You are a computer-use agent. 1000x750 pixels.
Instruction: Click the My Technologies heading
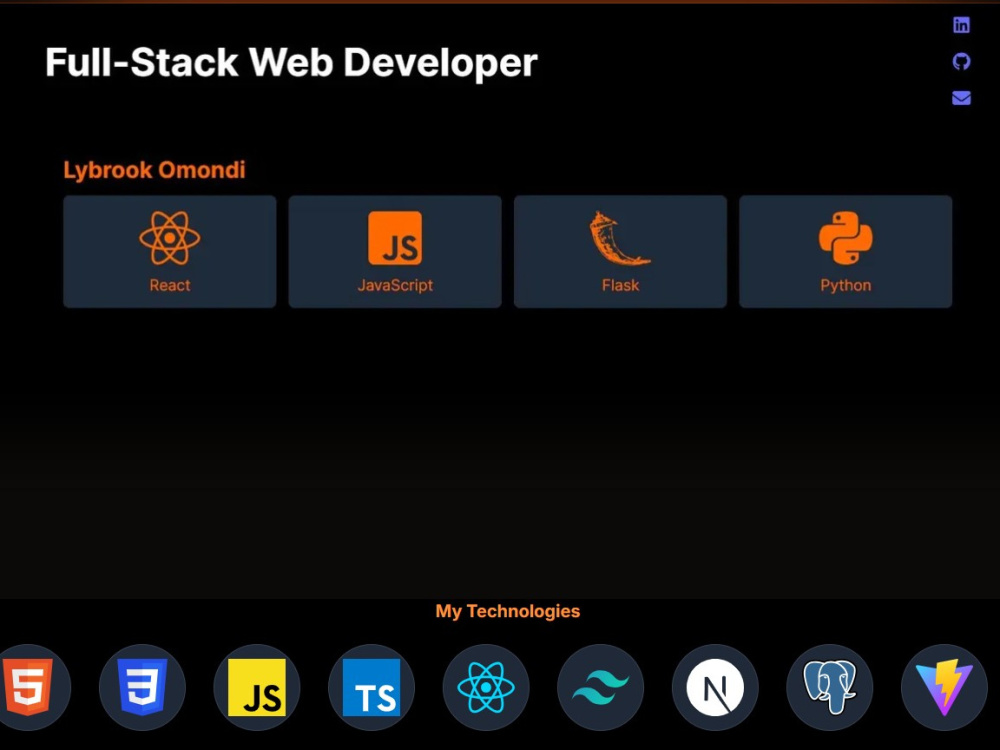tap(508, 611)
